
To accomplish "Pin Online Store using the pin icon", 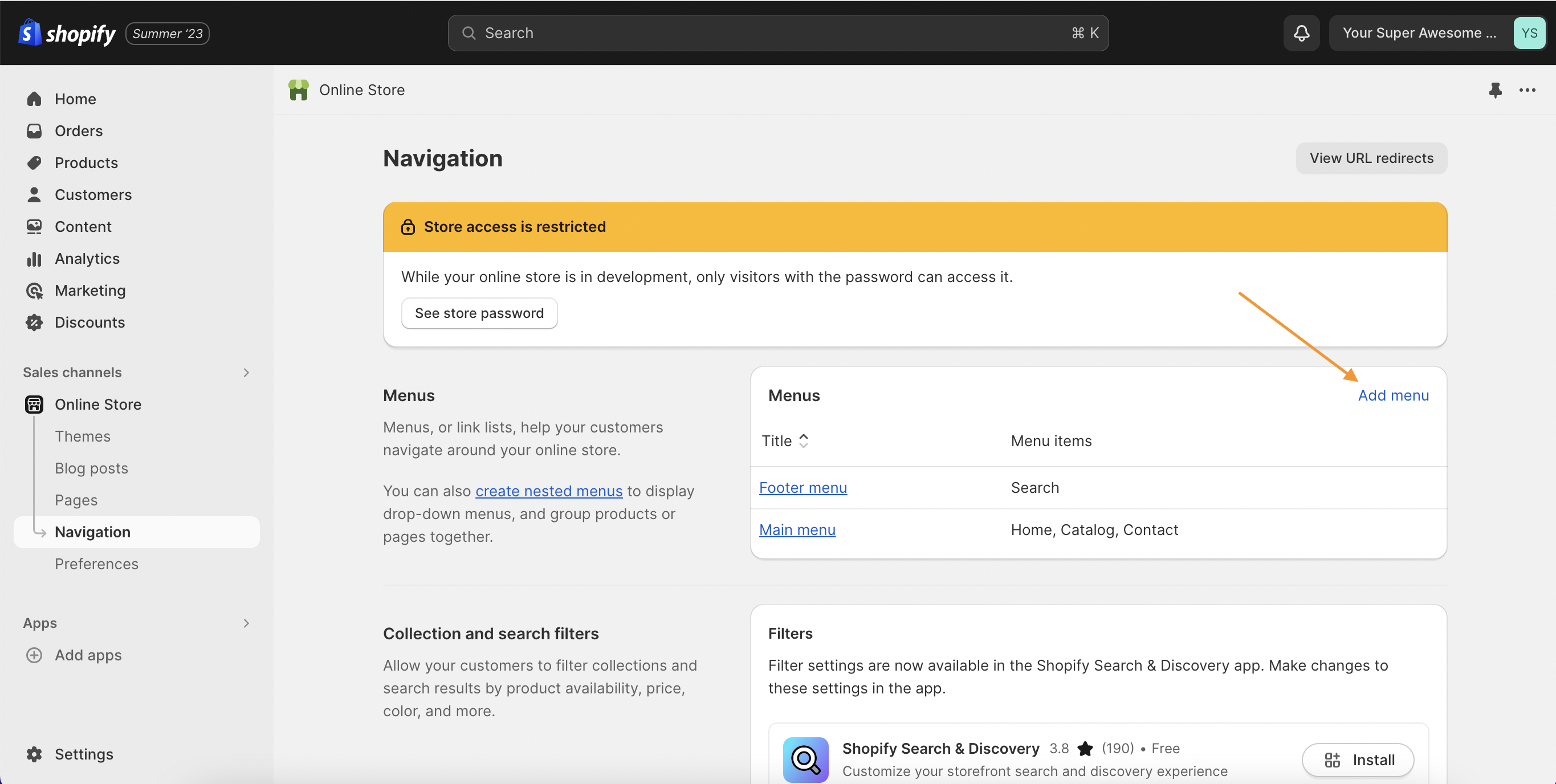I will (1496, 89).
